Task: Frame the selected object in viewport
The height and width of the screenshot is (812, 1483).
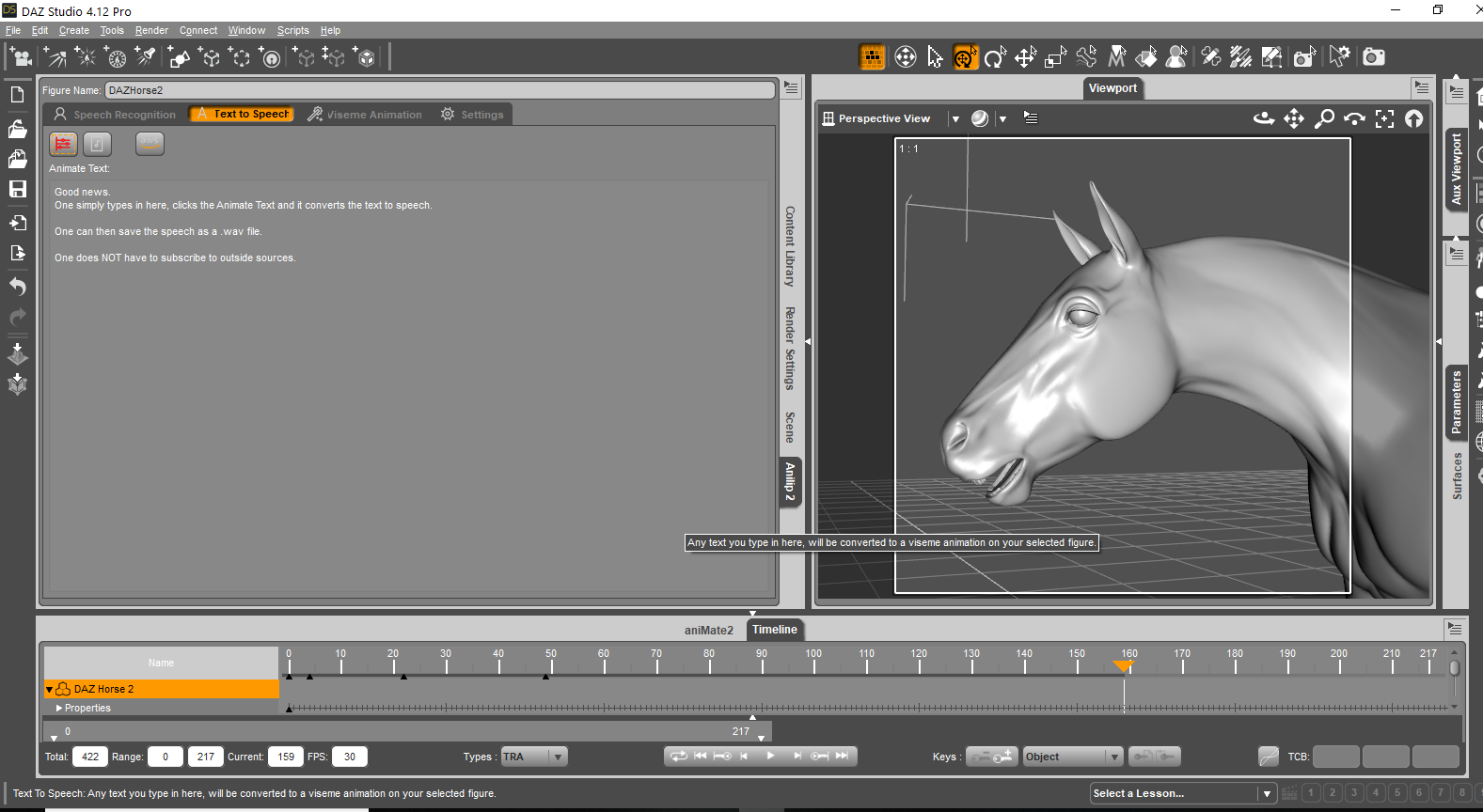Action: [1384, 118]
